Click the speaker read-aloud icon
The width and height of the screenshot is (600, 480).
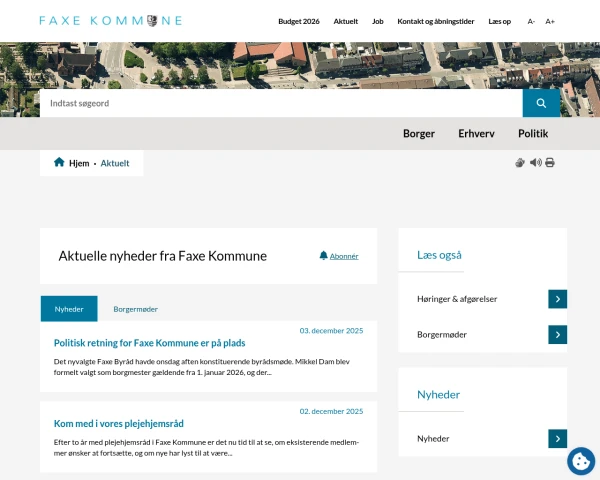tap(535, 163)
